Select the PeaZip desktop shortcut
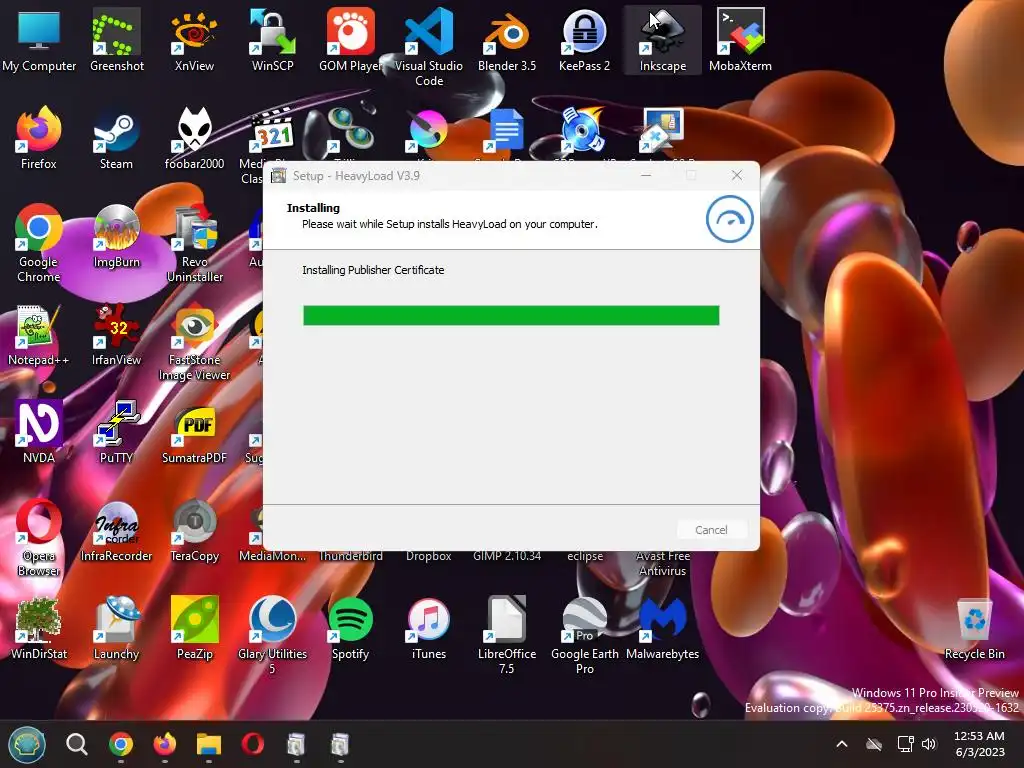 (x=194, y=628)
